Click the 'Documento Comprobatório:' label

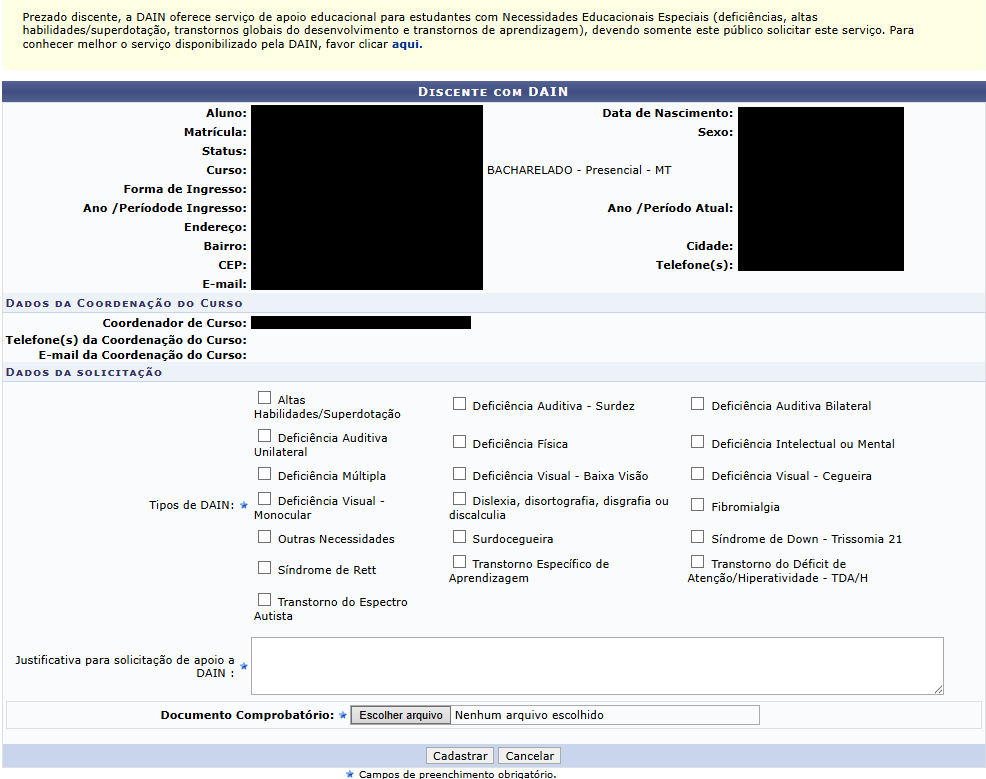(x=247, y=715)
